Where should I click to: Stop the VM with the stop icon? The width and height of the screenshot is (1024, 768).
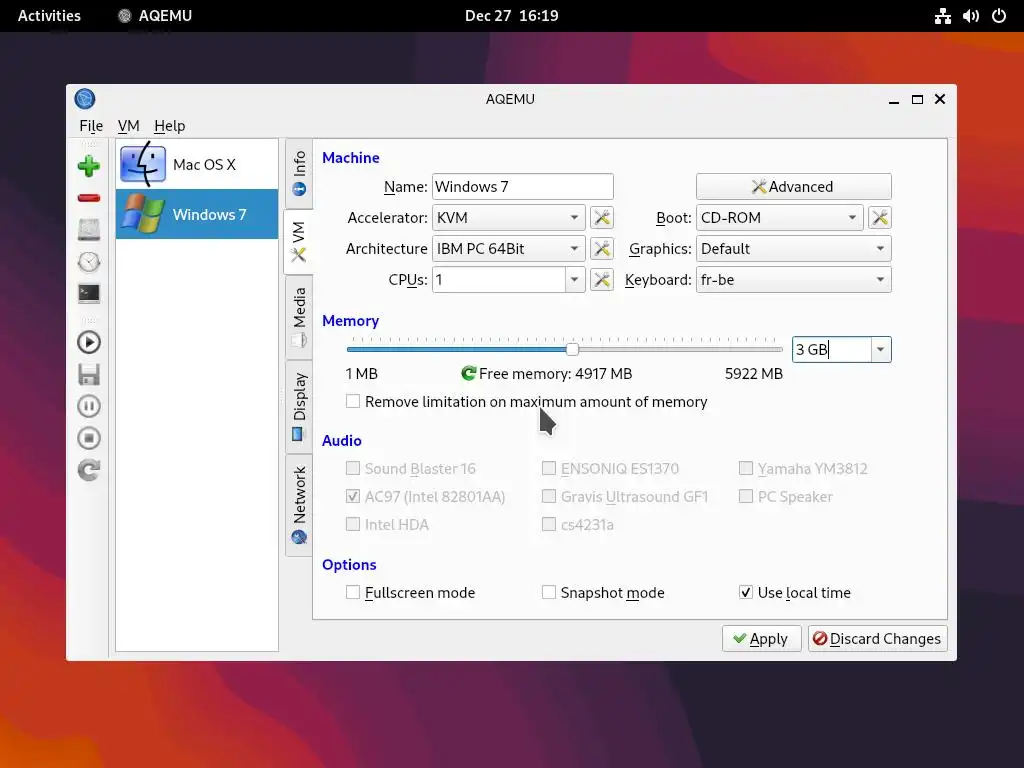click(89, 438)
